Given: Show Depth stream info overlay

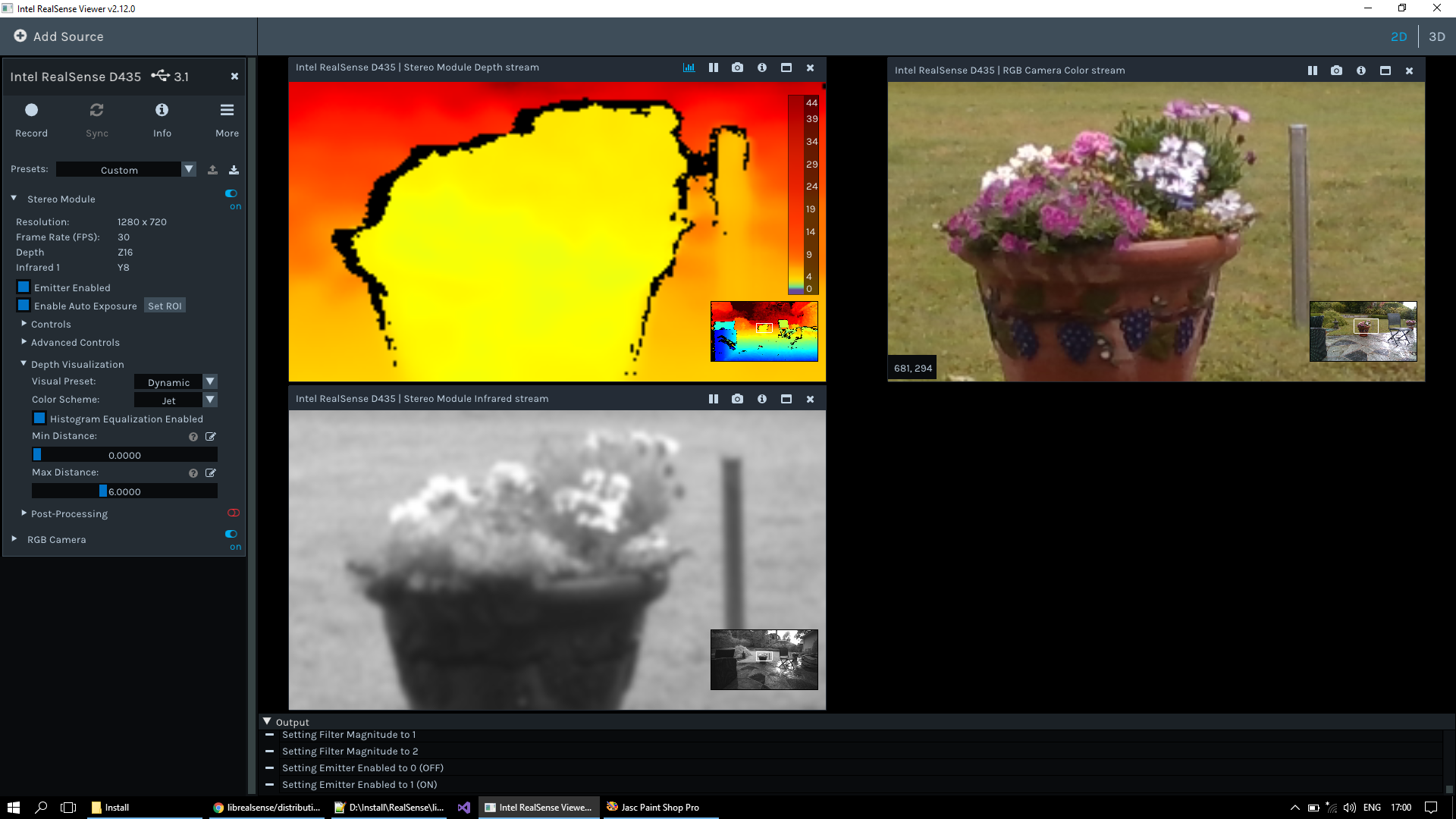Looking at the screenshot, I should pyautogui.click(x=761, y=67).
